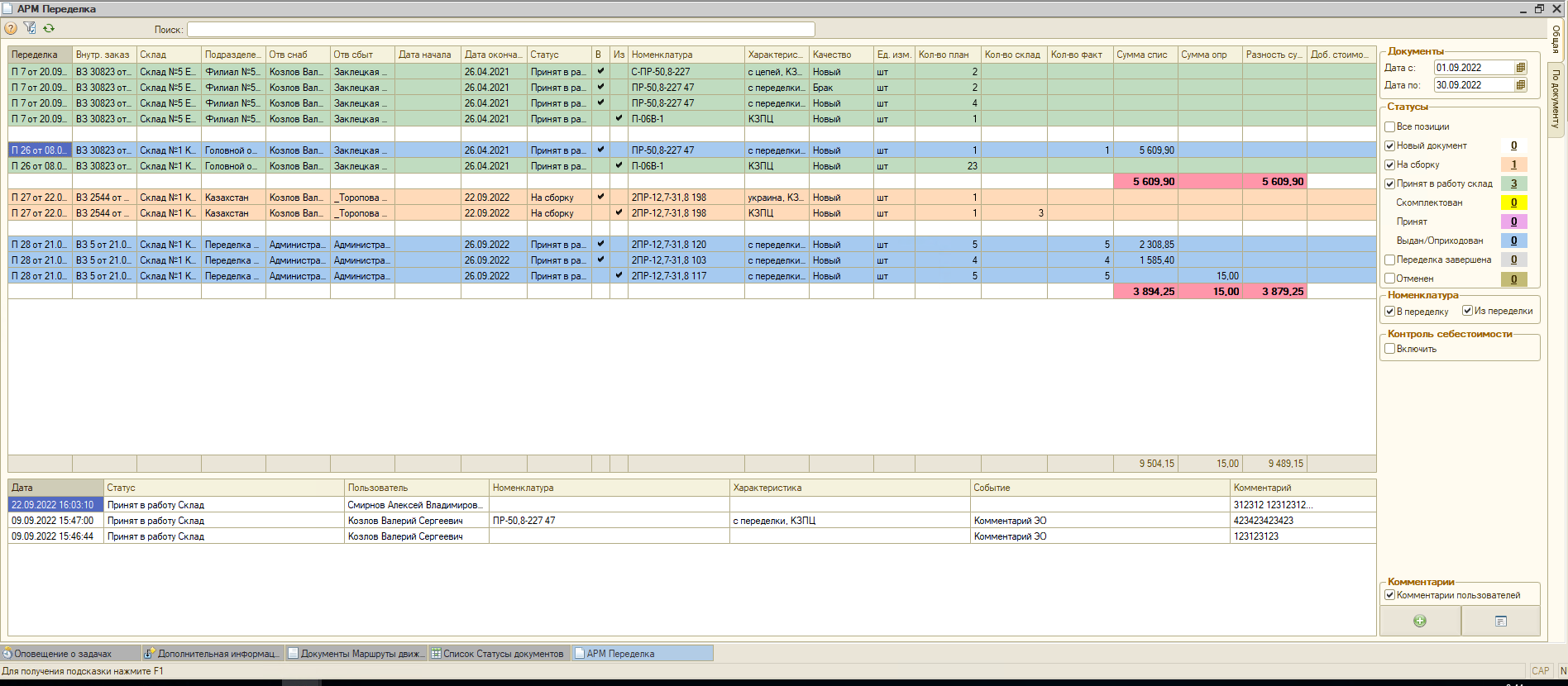
Task: Click the 'Дата по' date field 30.09.2022
Action: [1475, 85]
